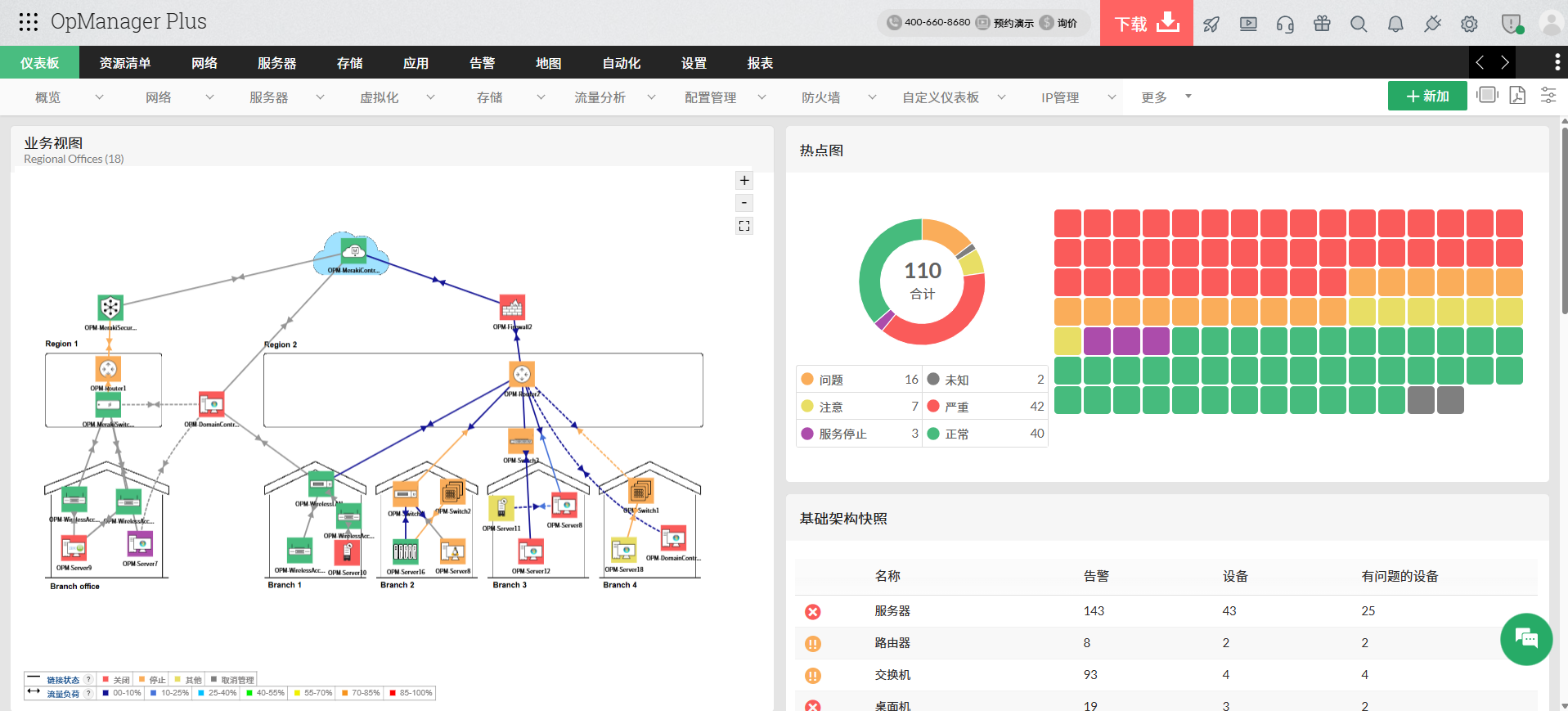
Task: Expand the 流量分析 dropdown
Action: 651,97
